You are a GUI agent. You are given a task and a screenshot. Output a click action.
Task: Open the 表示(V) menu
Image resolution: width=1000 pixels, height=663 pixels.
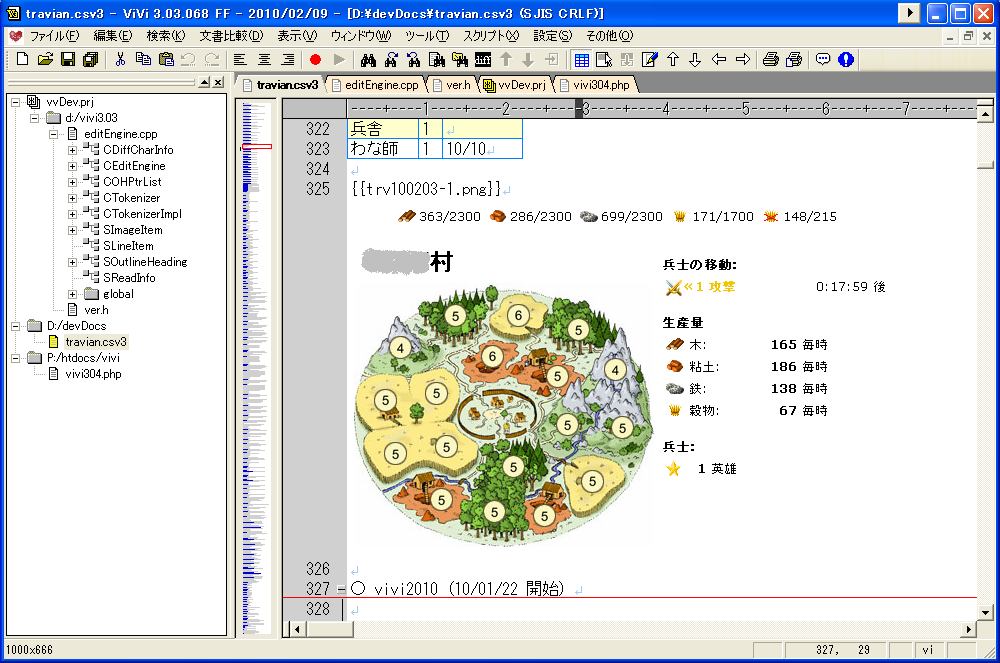297,36
